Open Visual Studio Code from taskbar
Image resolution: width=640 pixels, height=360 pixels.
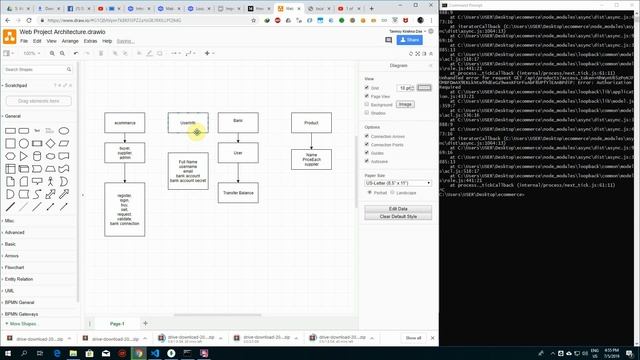tap(155, 353)
